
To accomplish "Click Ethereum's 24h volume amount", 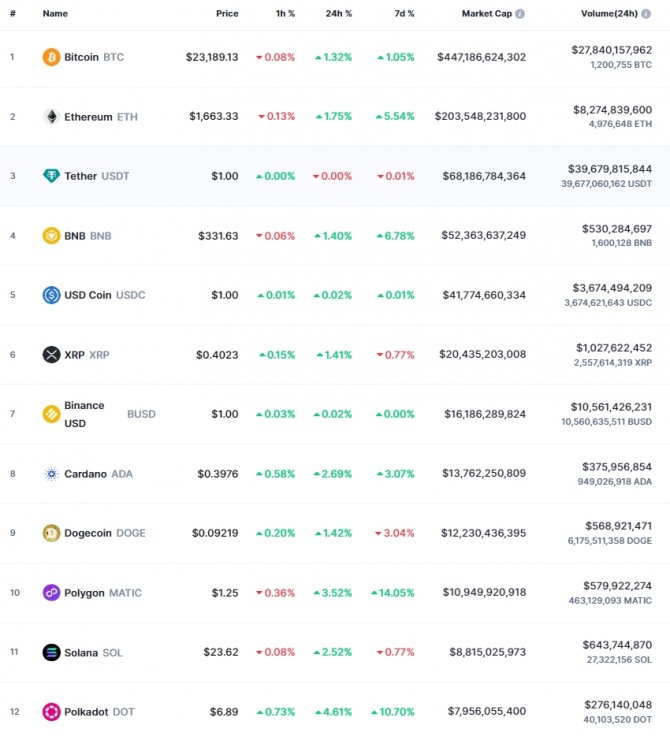I will [612, 110].
